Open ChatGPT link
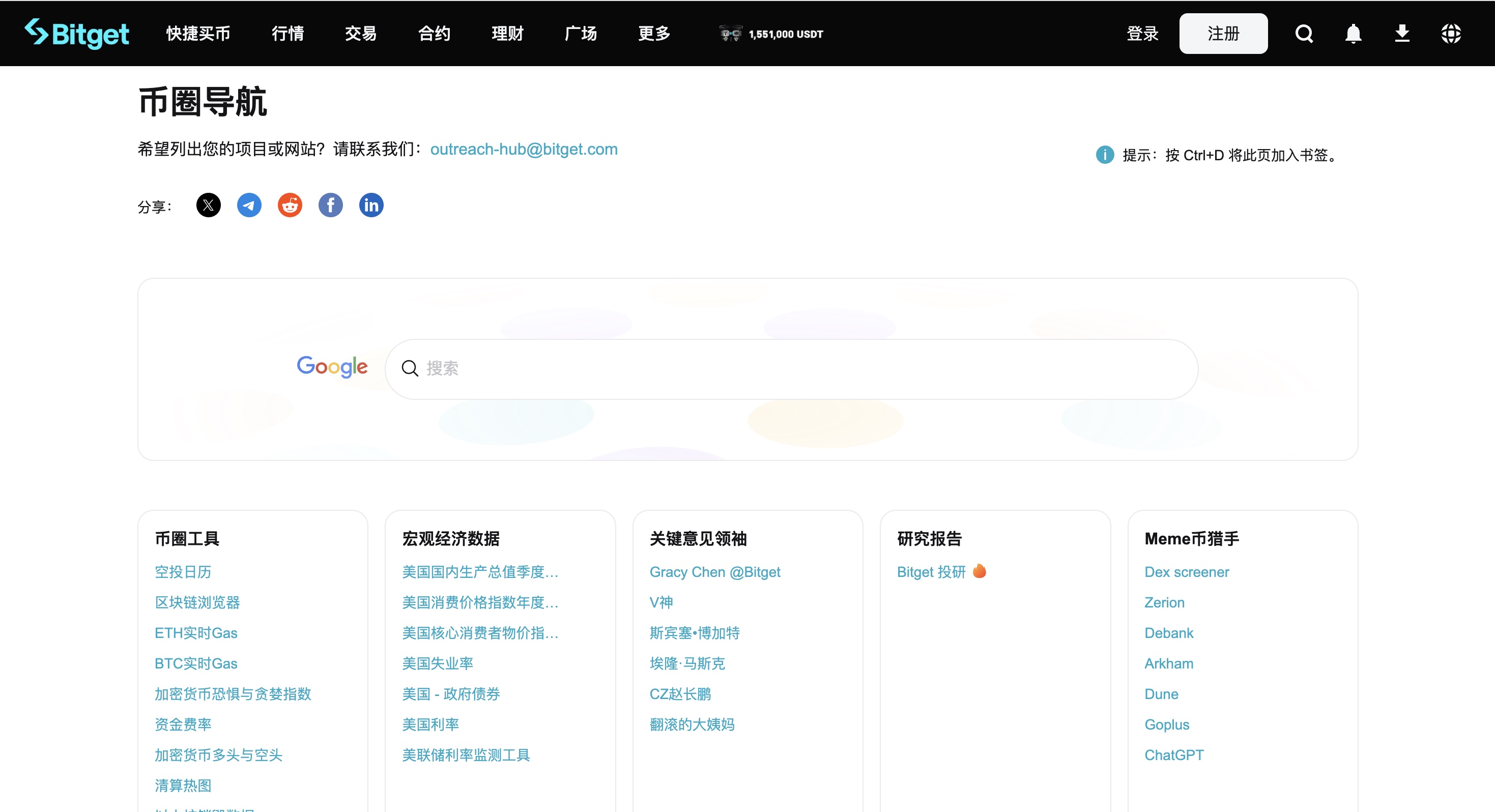1495x812 pixels. tap(1174, 755)
